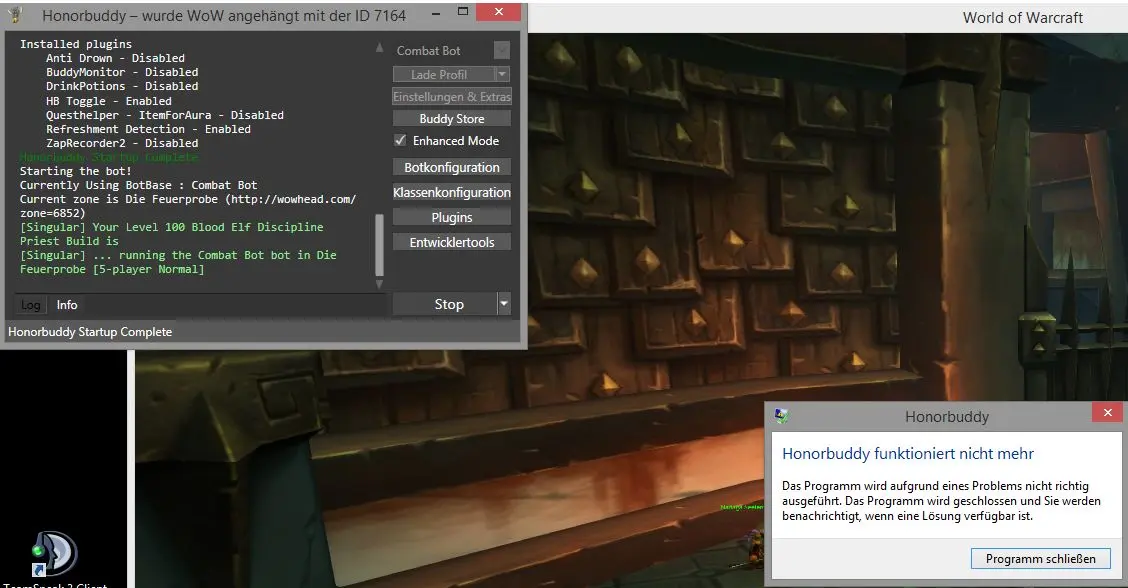
Task: Click the 'Anti Drown - Disabled' log line
Action: click(115, 58)
